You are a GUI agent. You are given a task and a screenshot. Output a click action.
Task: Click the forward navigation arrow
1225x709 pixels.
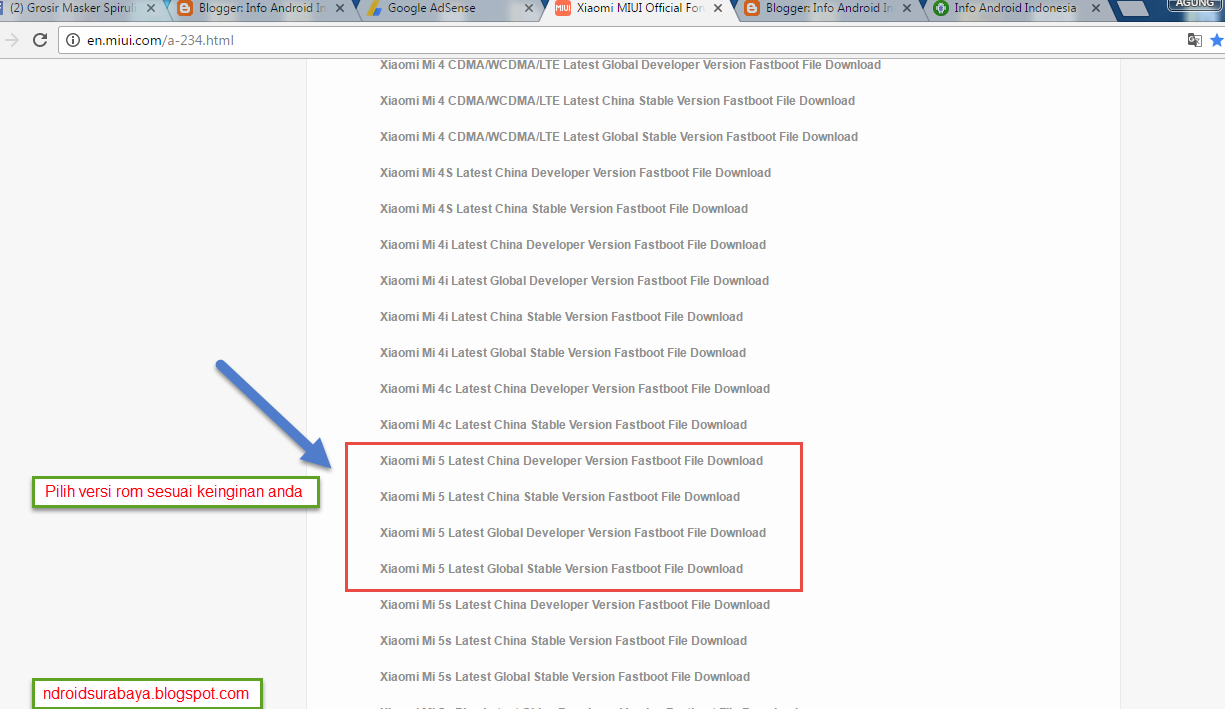coord(12,41)
